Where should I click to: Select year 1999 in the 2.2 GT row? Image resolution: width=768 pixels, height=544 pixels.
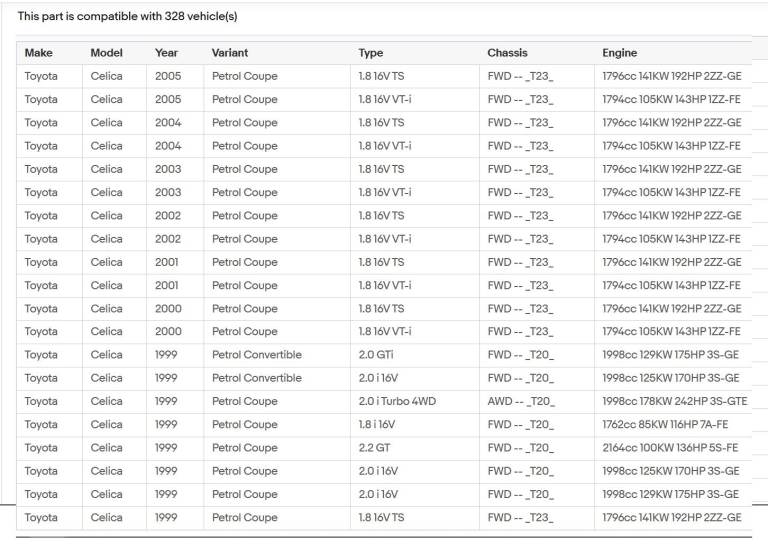[166, 448]
